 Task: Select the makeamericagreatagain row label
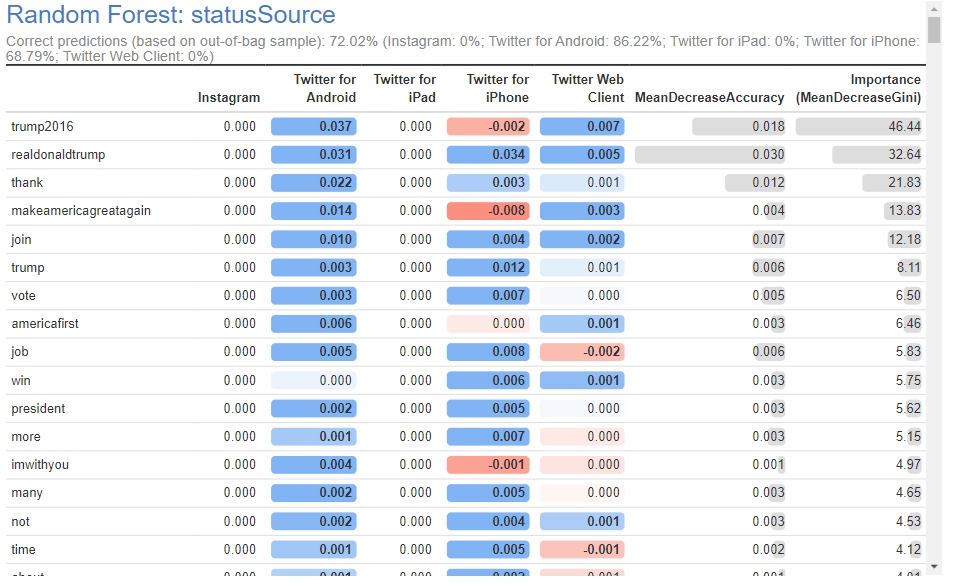click(x=81, y=211)
